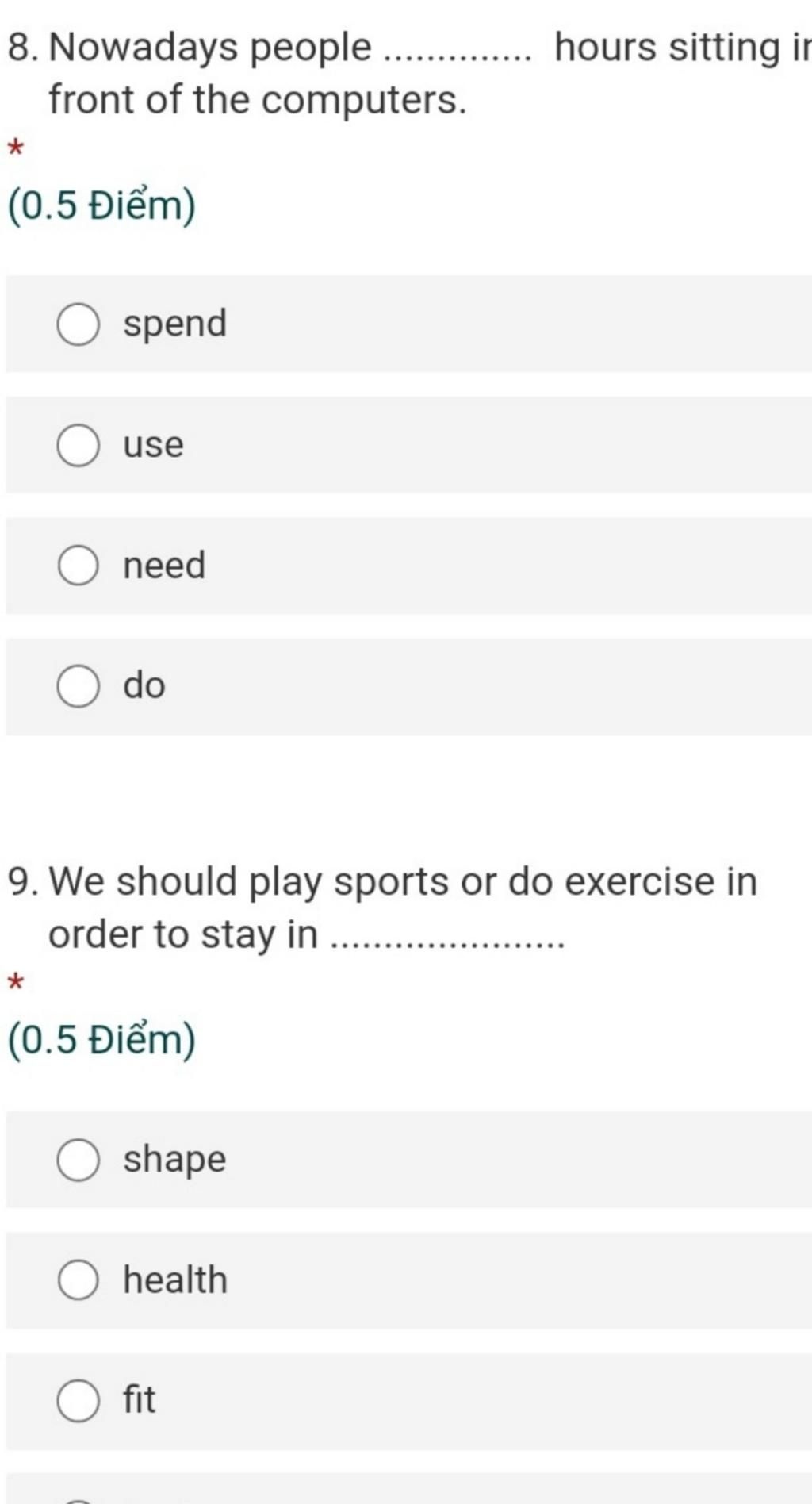The image size is (812, 1504).
Task: Click the 'shape' answer label text
Action: pos(174,1161)
